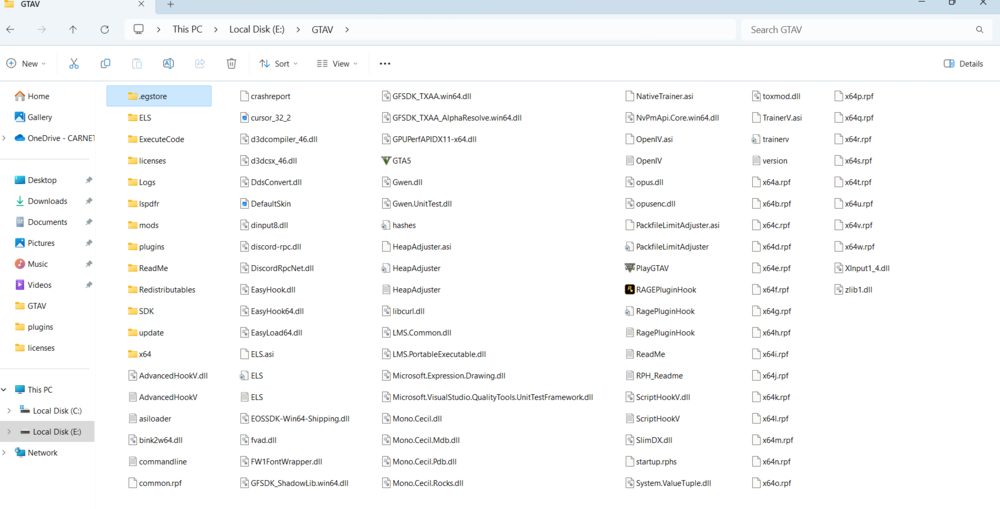
Task: Expand the Local Disk (C:) node
Action: click(8, 411)
